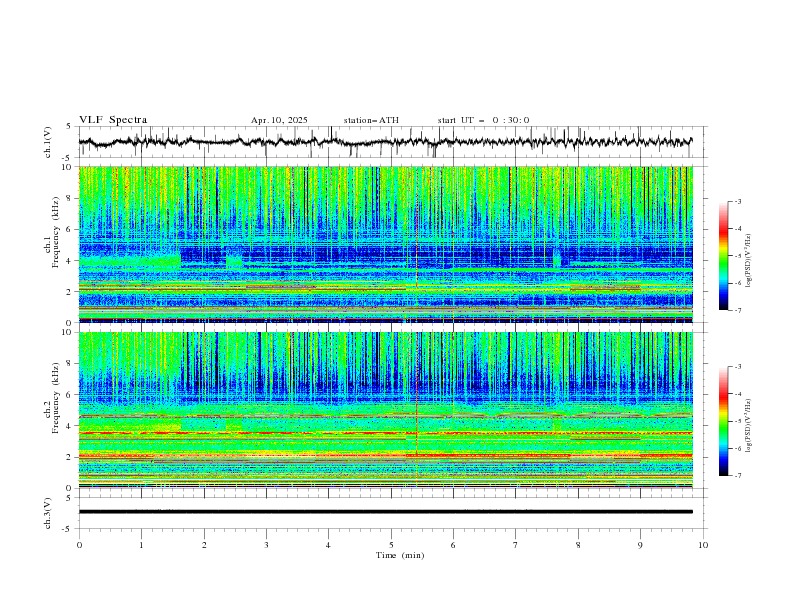Select the date text 'Apr. 10, 2025'

pyautogui.click(x=279, y=120)
